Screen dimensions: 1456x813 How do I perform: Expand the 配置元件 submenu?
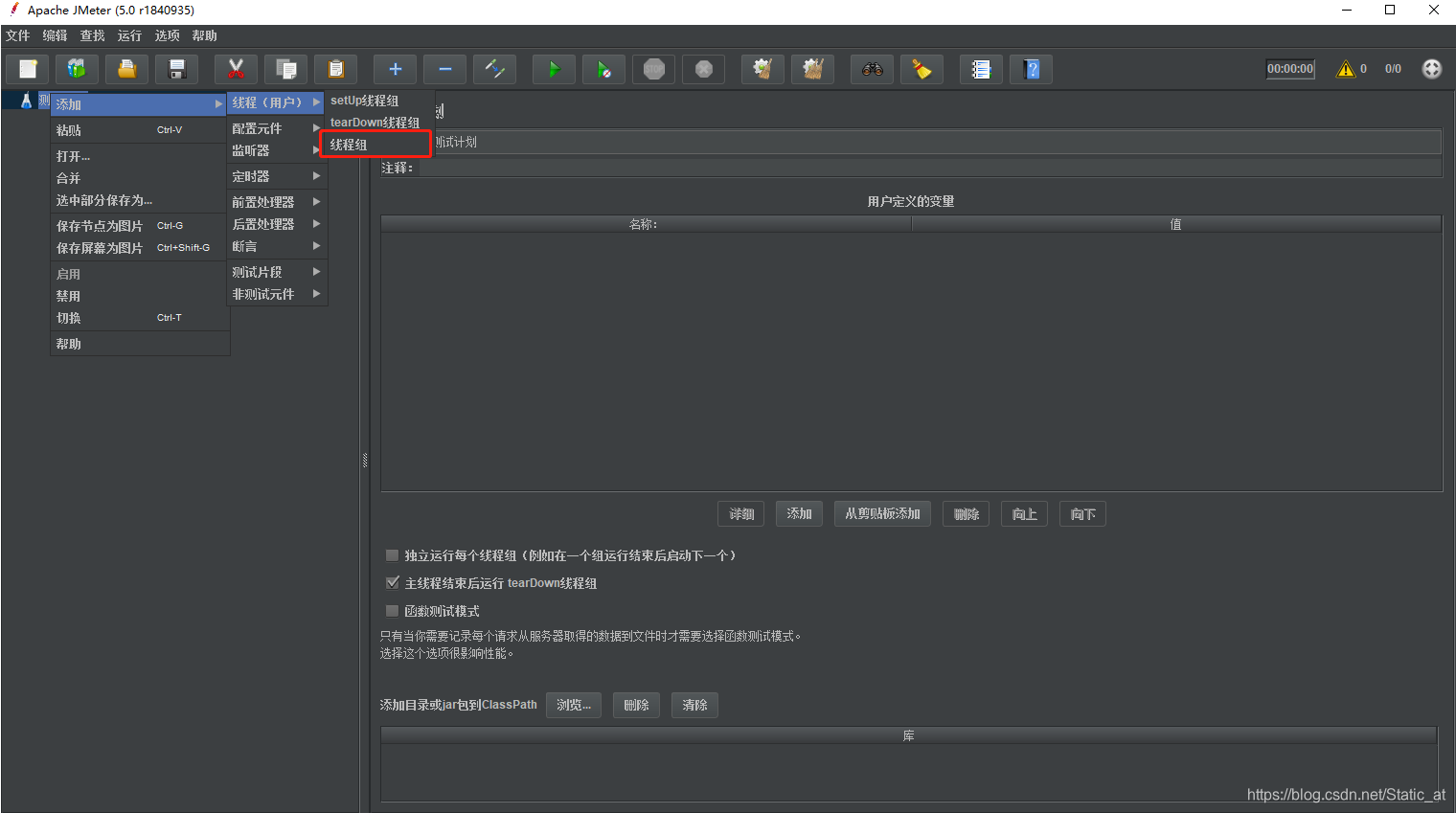[276, 128]
